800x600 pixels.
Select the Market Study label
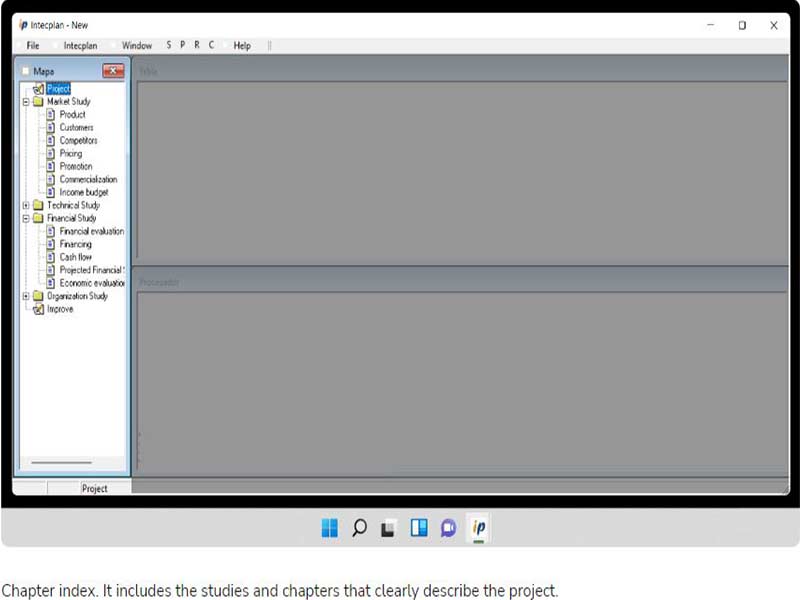(69, 102)
